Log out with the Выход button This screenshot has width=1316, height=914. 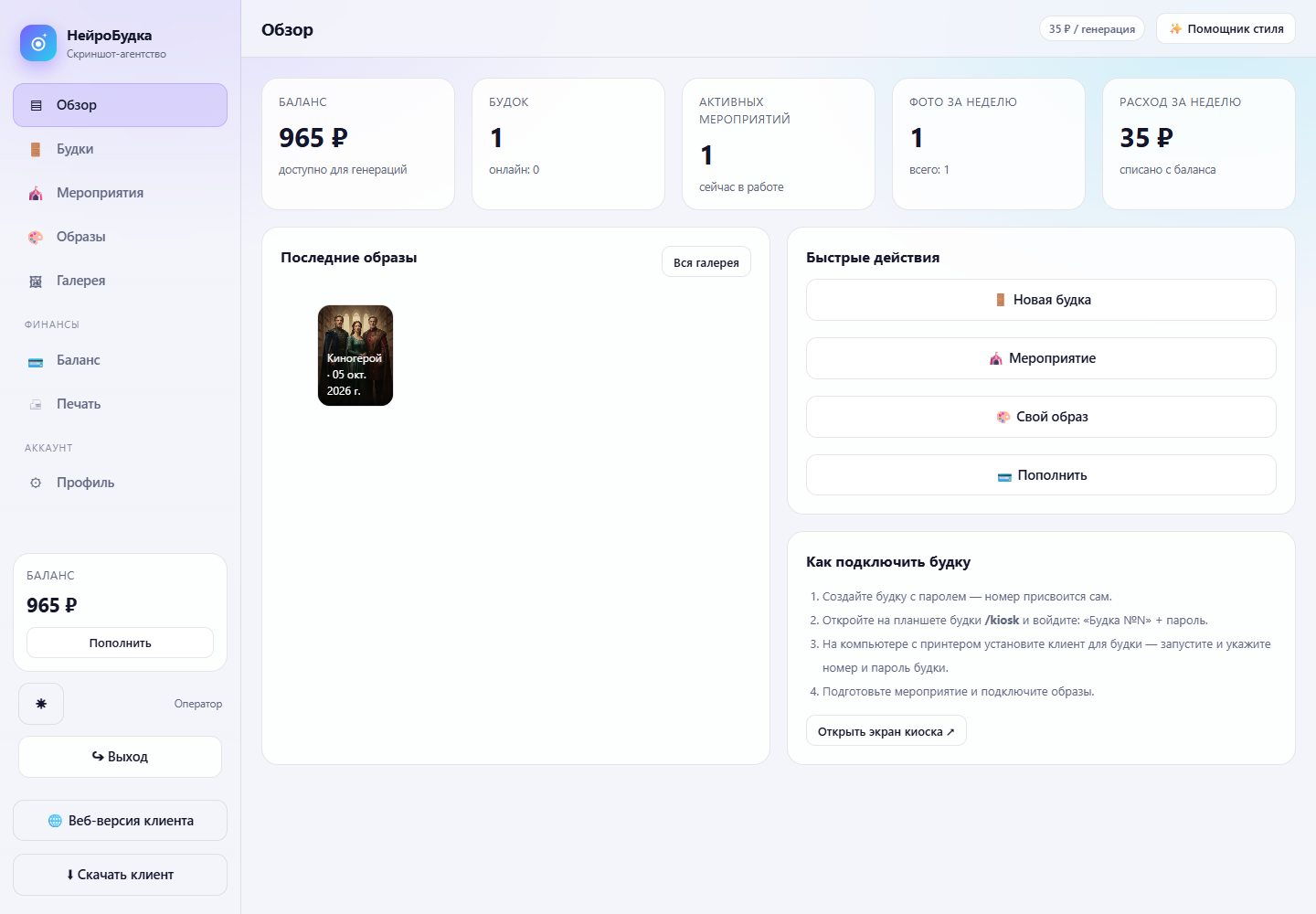[120, 757]
